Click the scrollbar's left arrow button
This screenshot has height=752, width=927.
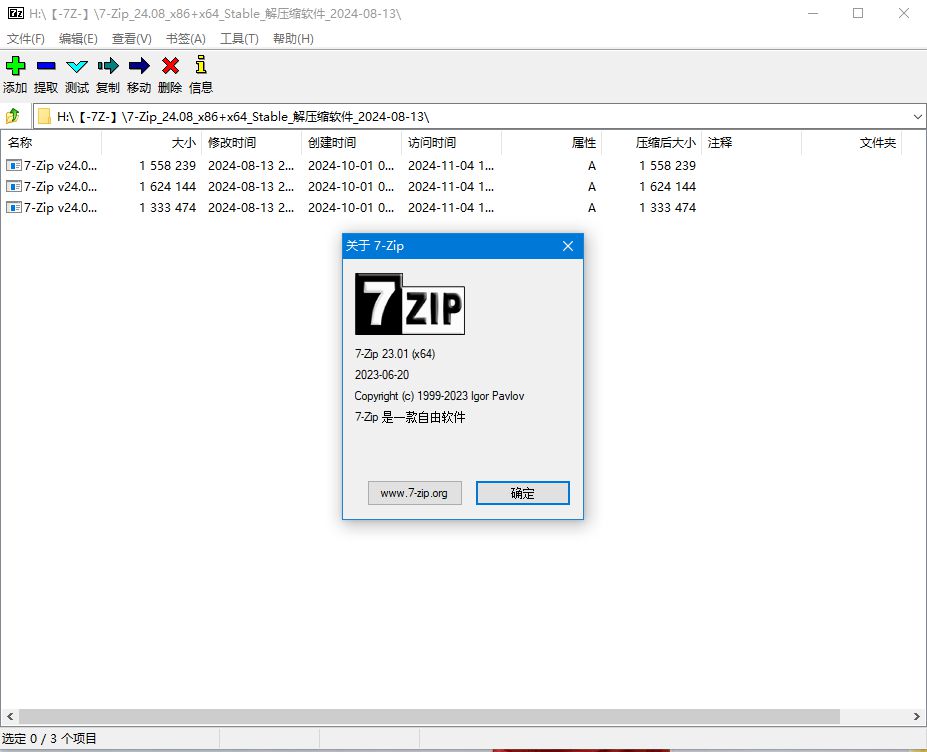click(x=9, y=717)
